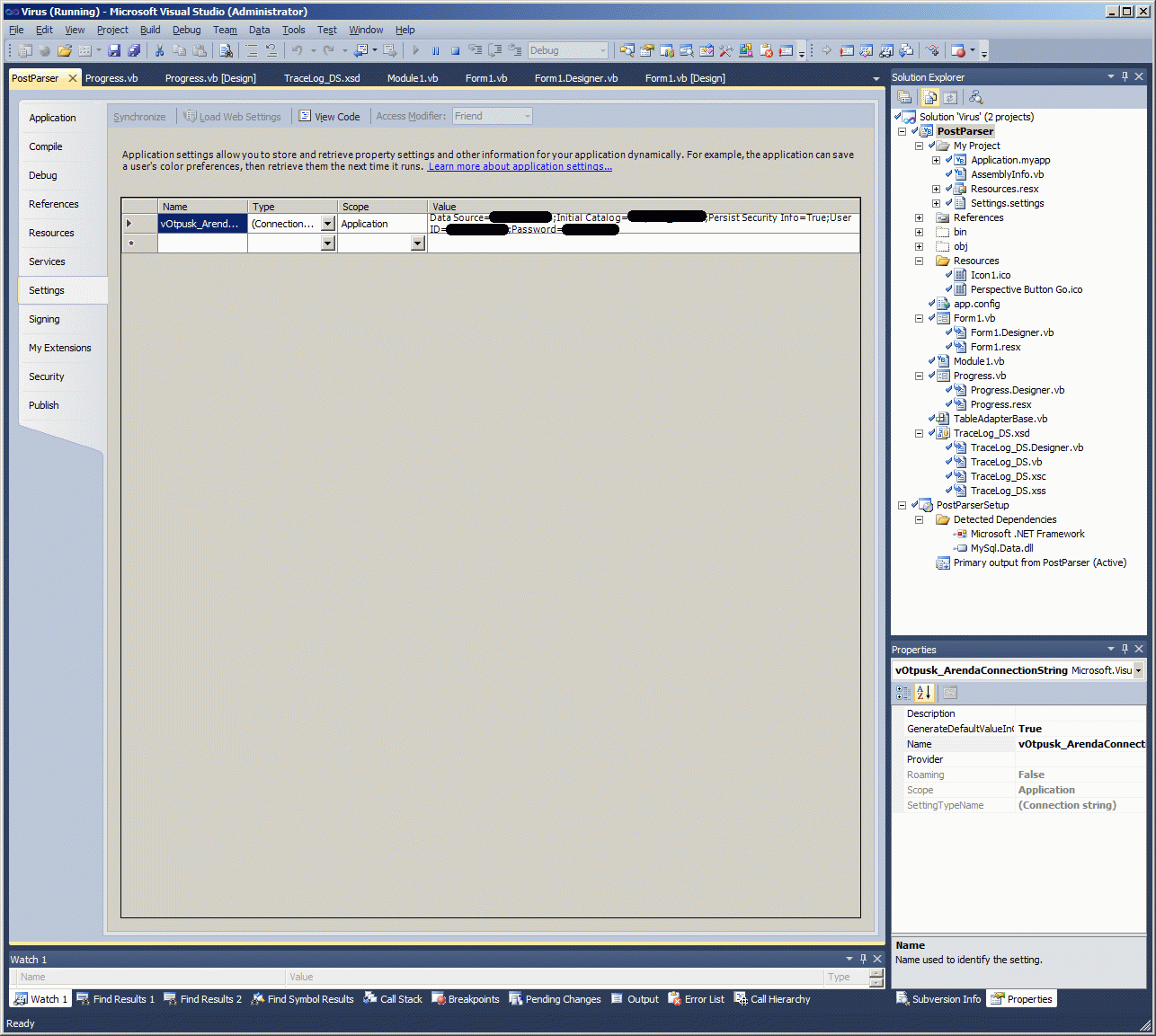Click the Synchronize button
Screen dimensions: 1156x1036
tap(139, 117)
